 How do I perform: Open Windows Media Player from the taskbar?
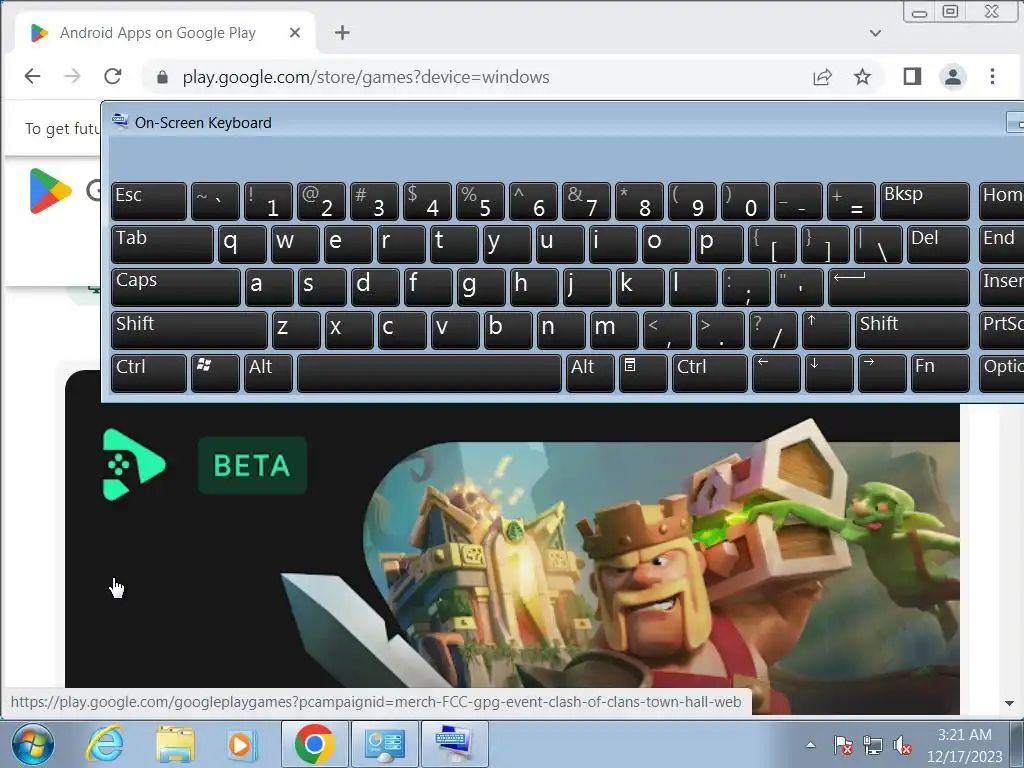pos(240,744)
